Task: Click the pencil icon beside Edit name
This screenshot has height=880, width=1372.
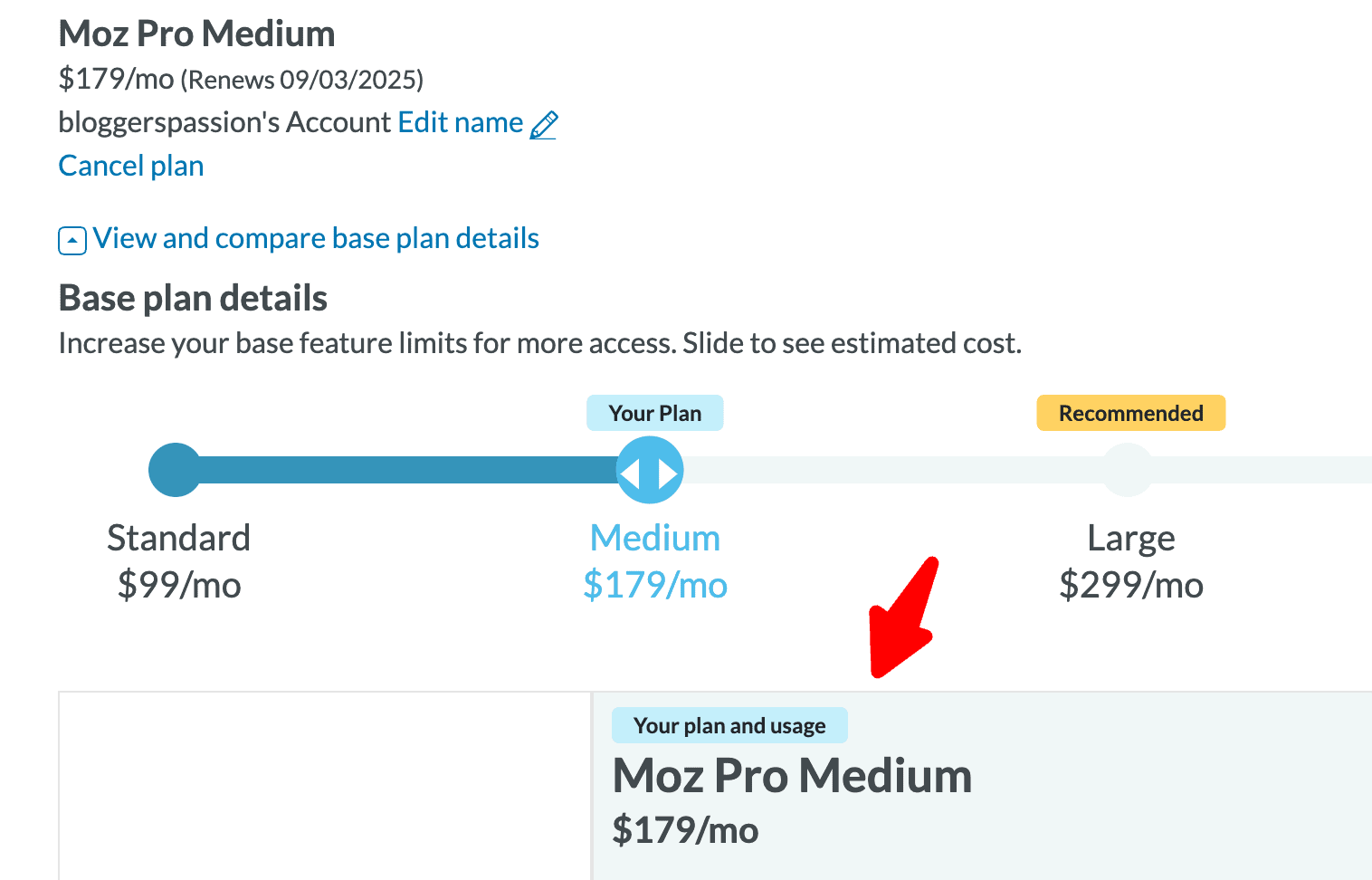Action: [544, 124]
